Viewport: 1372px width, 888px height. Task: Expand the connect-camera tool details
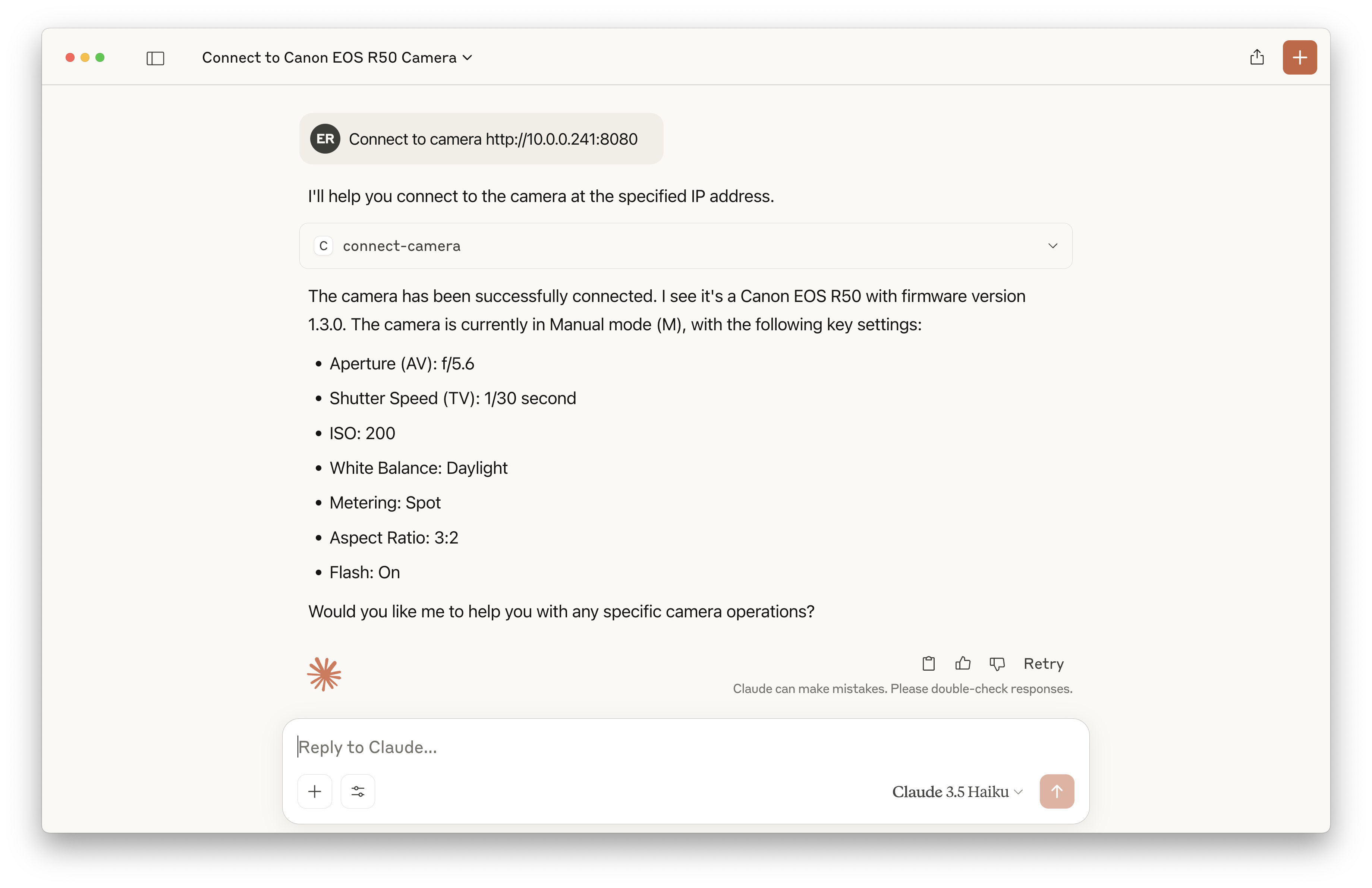tap(1052, 245)
